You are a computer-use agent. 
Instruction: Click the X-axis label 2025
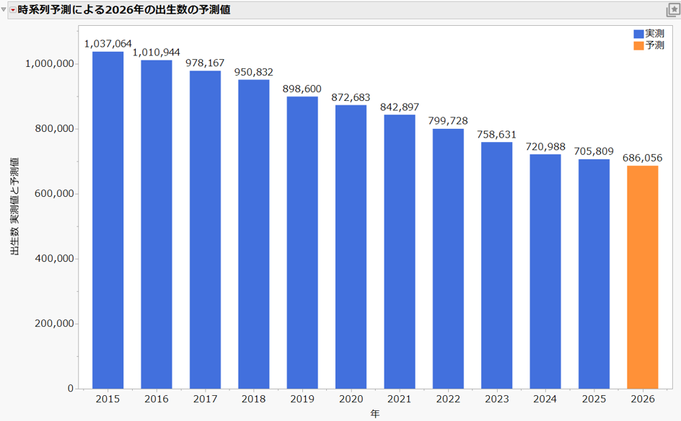(594, 399)
